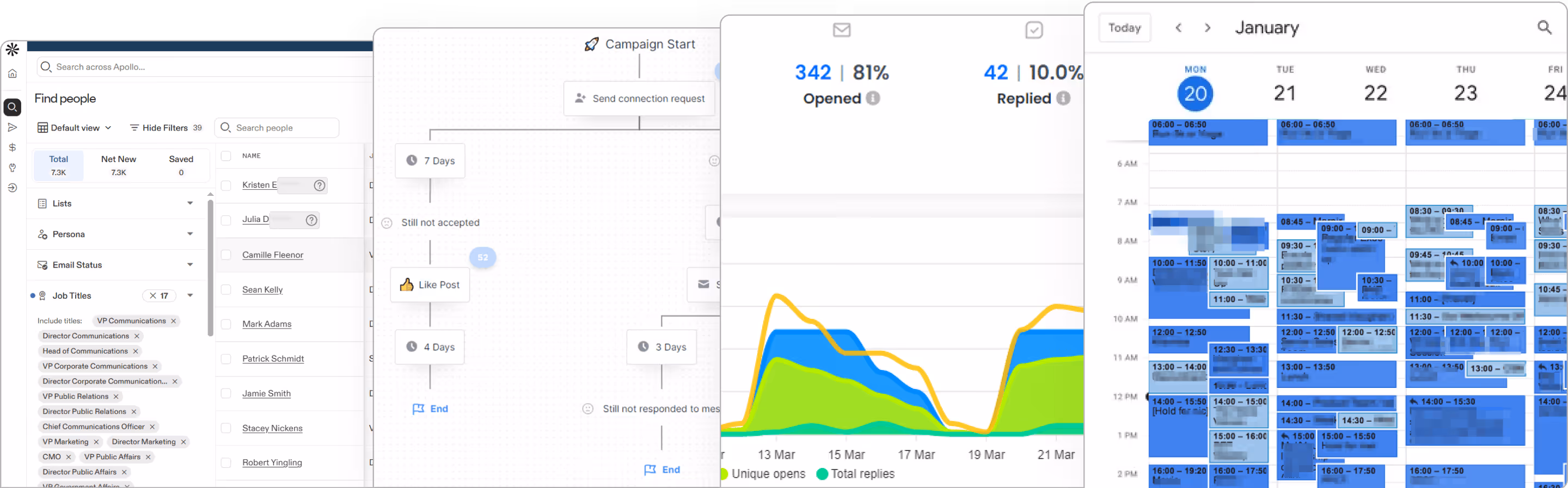Image resolution: width=1568 pixels, height=488 pixels.
Task: Click the info icon next to Replied
Action: pos(1063,98)
